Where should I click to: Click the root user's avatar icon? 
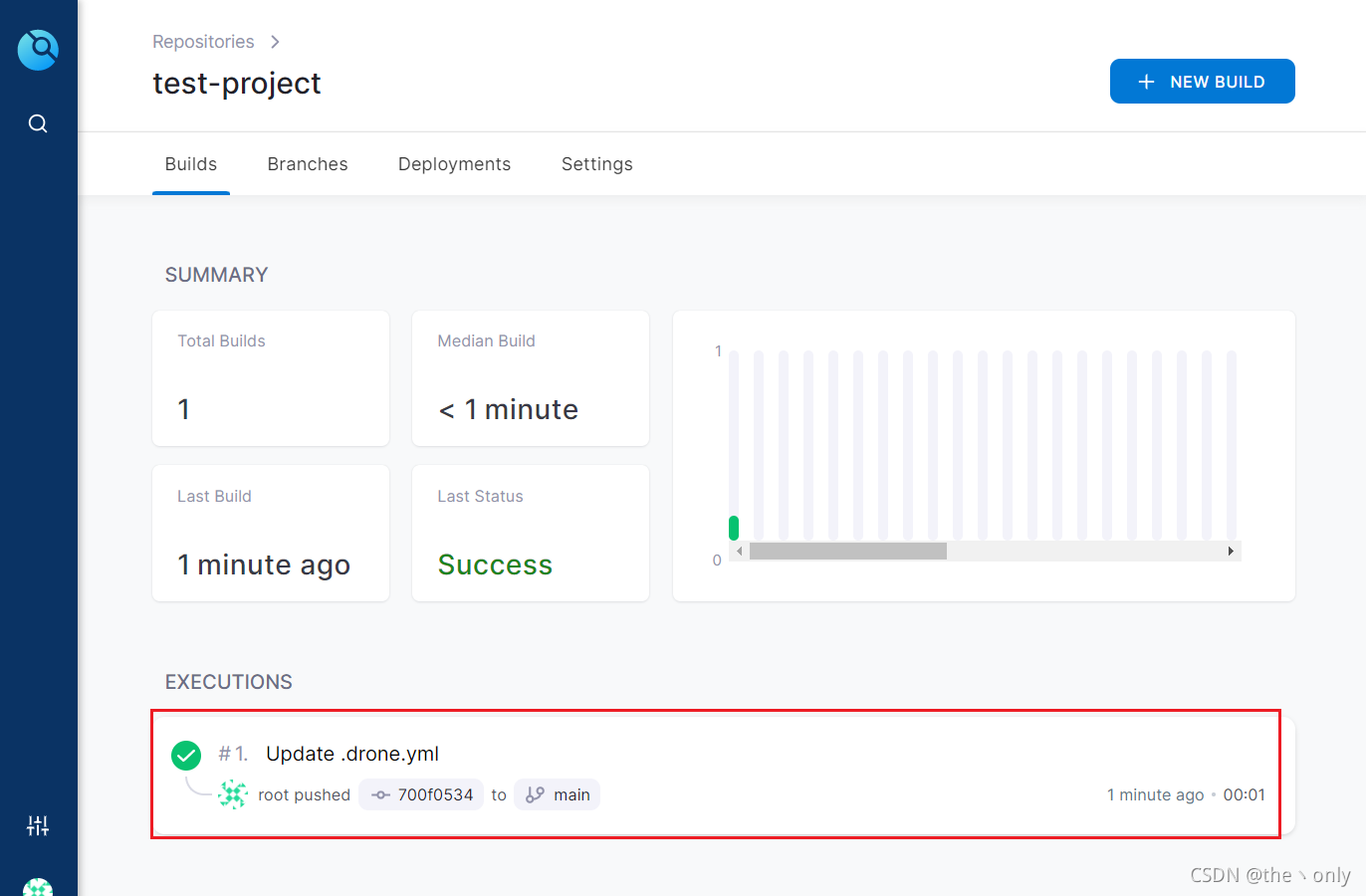coord(232,794)
